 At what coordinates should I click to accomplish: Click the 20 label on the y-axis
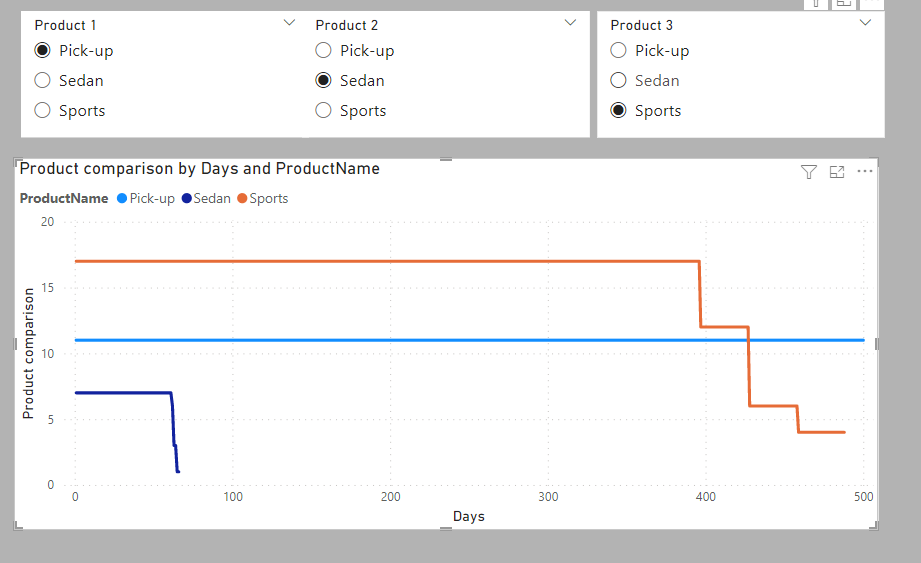click(x=48, y=222)
